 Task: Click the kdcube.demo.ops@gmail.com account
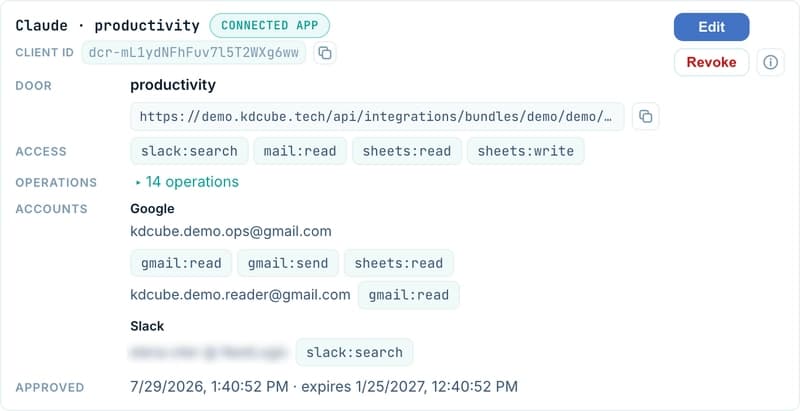[231, 232]
